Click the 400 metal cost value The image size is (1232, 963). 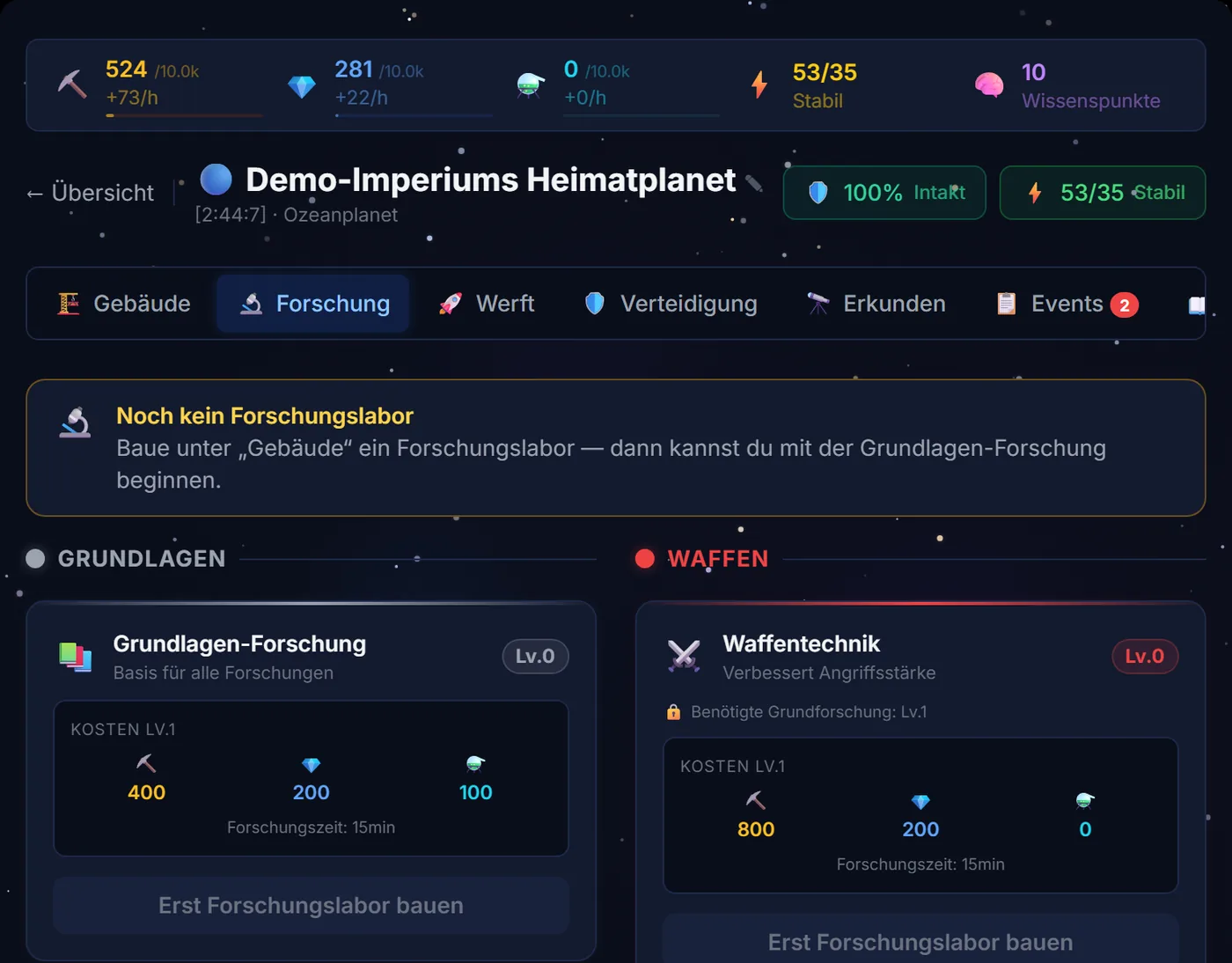pos(146,792)
